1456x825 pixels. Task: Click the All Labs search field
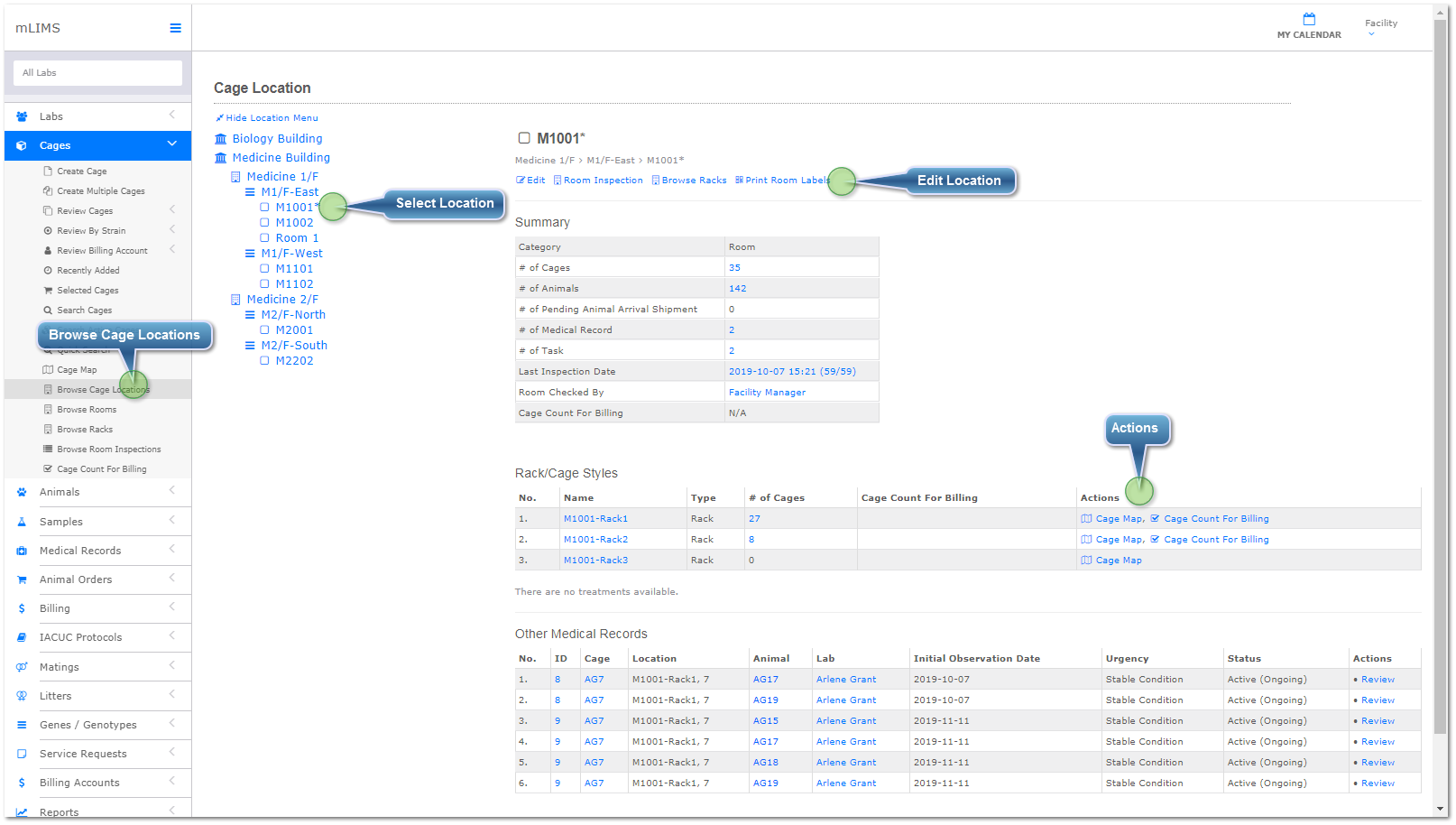point(97,73)
